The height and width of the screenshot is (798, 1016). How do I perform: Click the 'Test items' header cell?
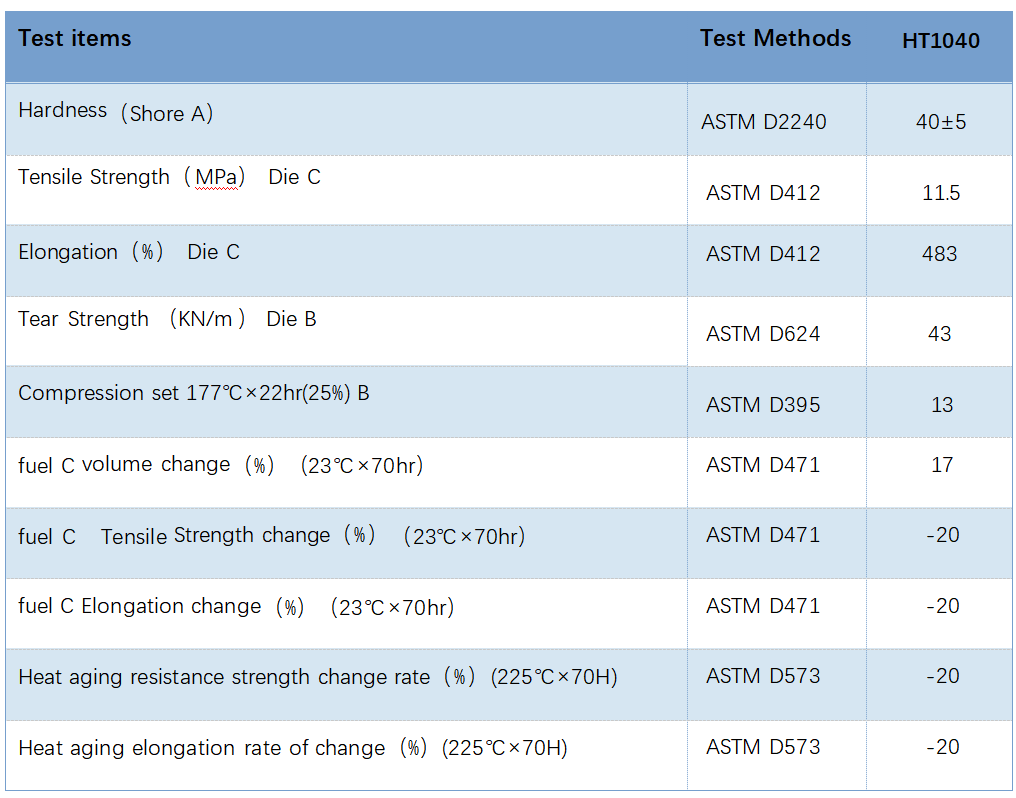[x=75, y=39]
